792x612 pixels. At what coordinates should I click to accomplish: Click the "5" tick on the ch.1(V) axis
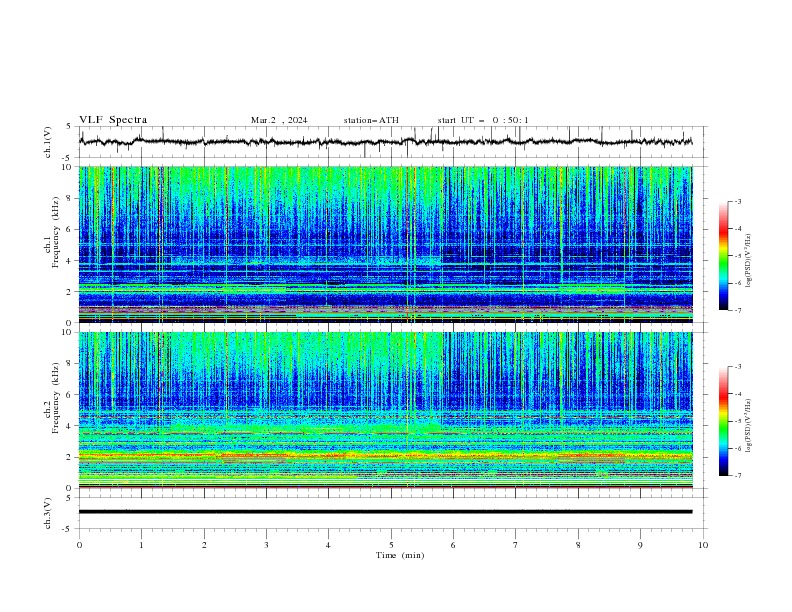coord(69,127)
